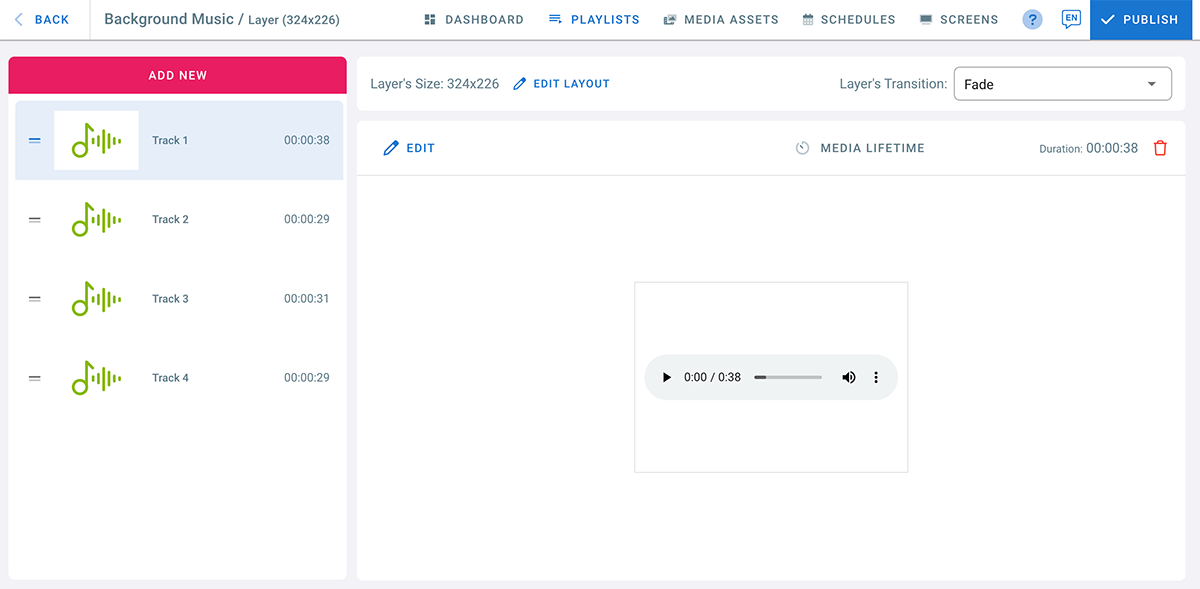Go back using the Back button
Image resolution: width=1200 pixels, height=589 pixels.
click(x=42, y=20)
